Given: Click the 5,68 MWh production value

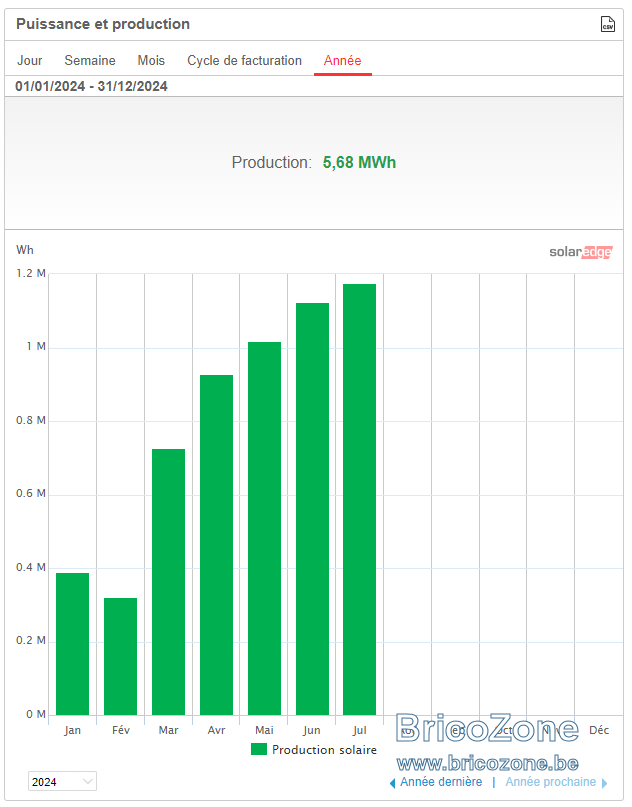Looking at the screenshot, I should pyautogui.click(x=359, y=163).
